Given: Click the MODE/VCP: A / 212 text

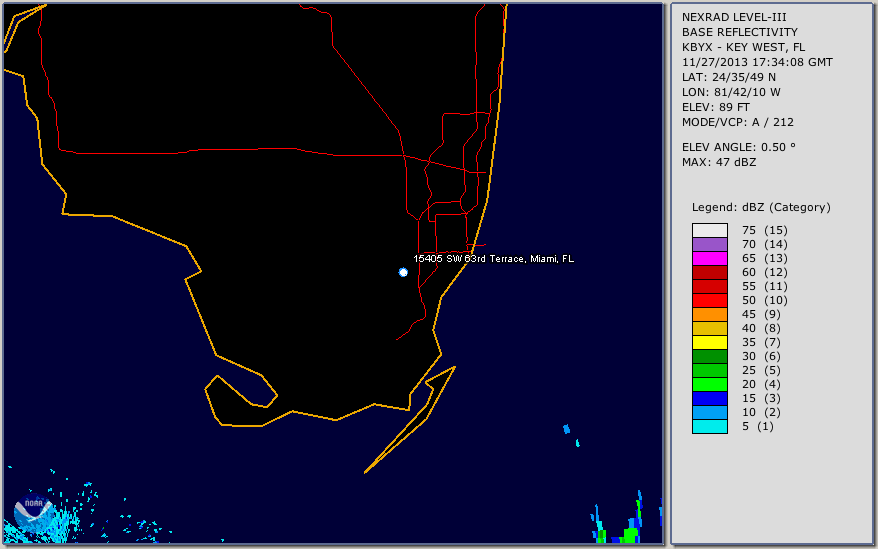Looking at the screenshot, I should tap(737, 122).
